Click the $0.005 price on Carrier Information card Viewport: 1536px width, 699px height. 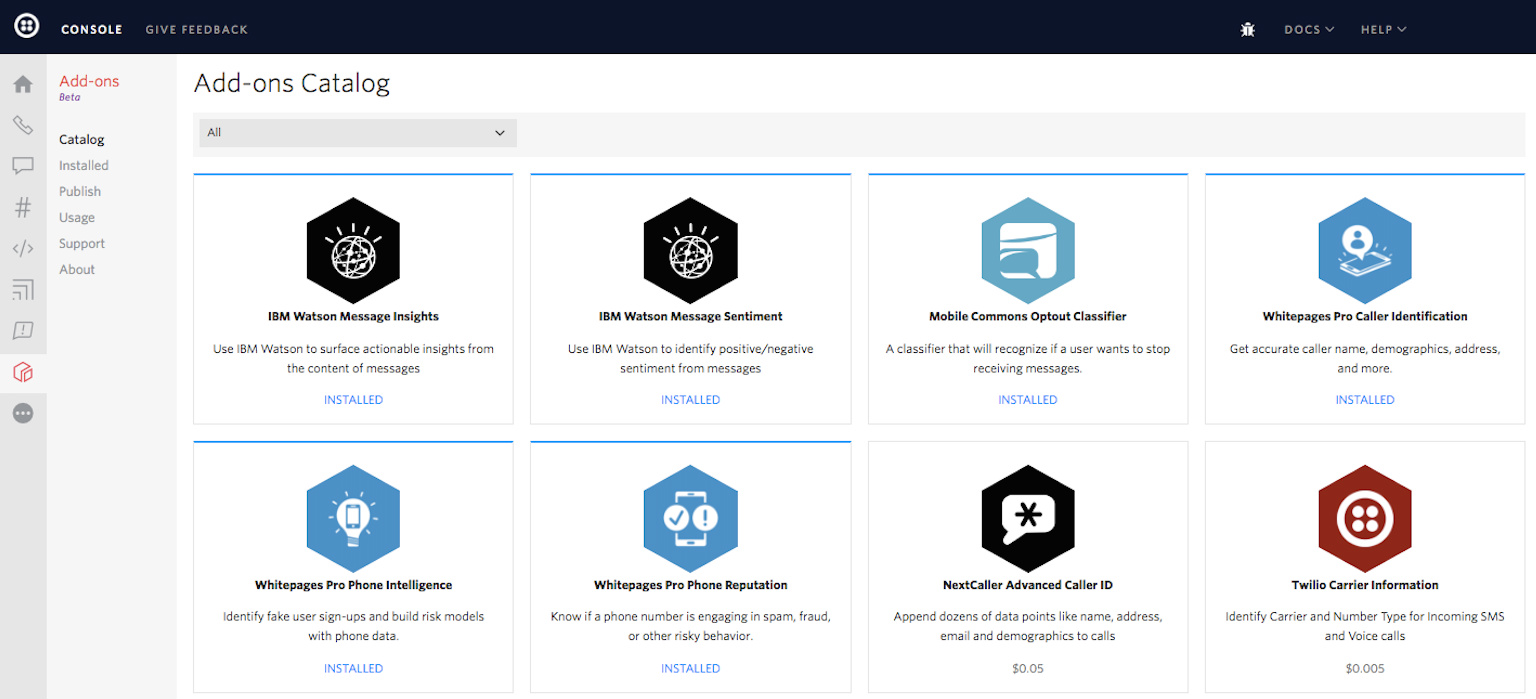pos(1365,669)
